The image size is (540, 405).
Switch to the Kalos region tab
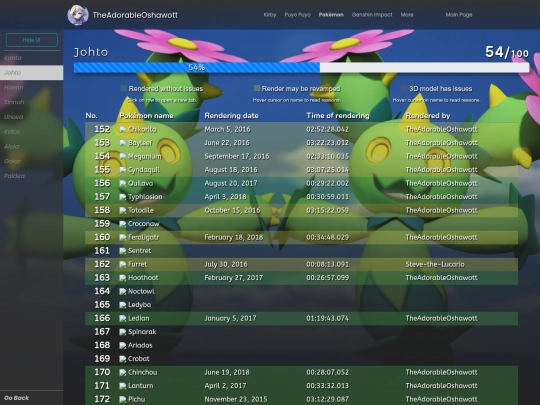(x=31, y=132)
